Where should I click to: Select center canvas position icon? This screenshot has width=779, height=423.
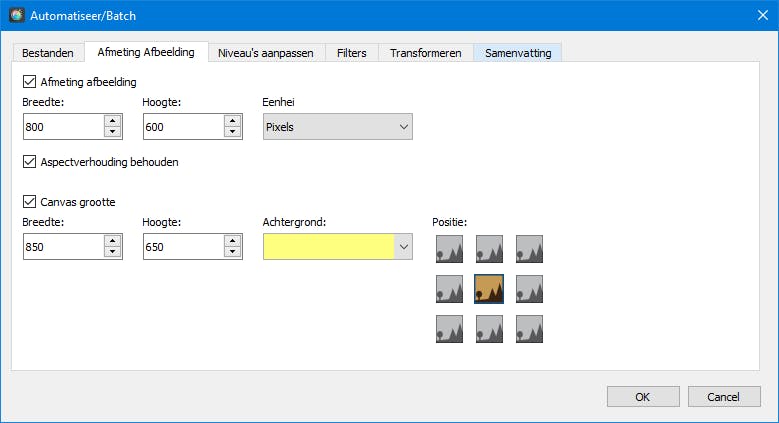pyautogui.click(x=489, y=289)
